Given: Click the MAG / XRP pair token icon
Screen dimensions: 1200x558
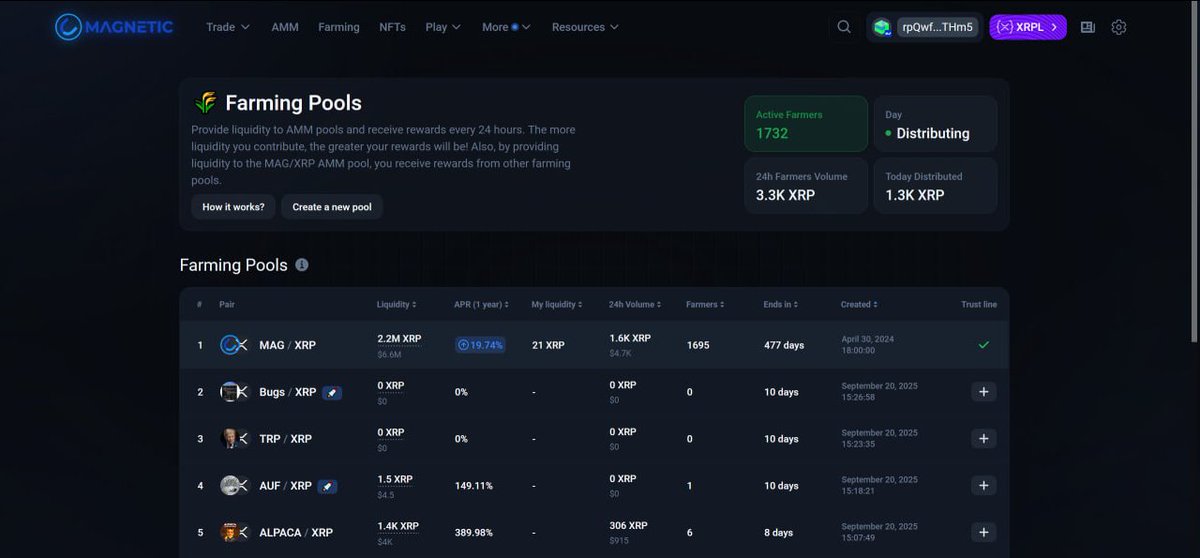Looking at the screenshot, I should click(234, 345).
